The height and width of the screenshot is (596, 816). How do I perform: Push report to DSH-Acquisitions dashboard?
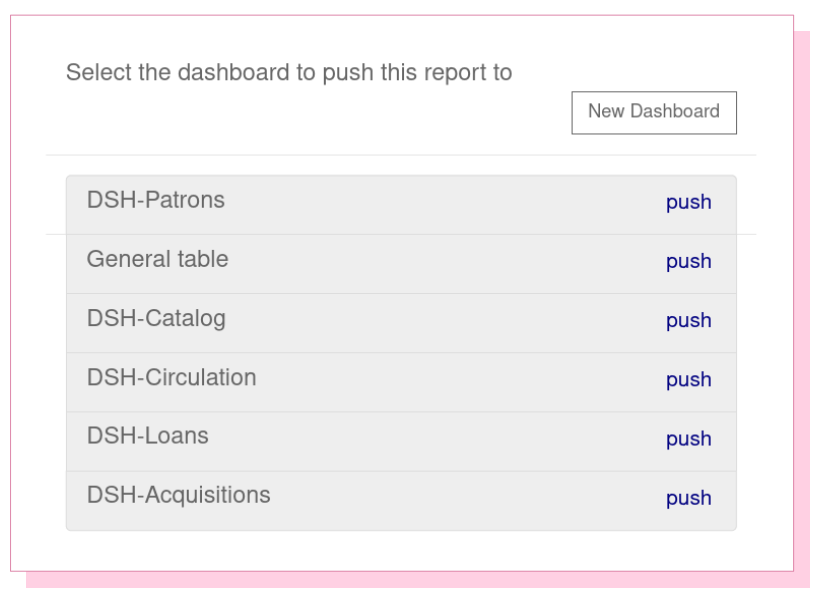click(x=688, y=498)
